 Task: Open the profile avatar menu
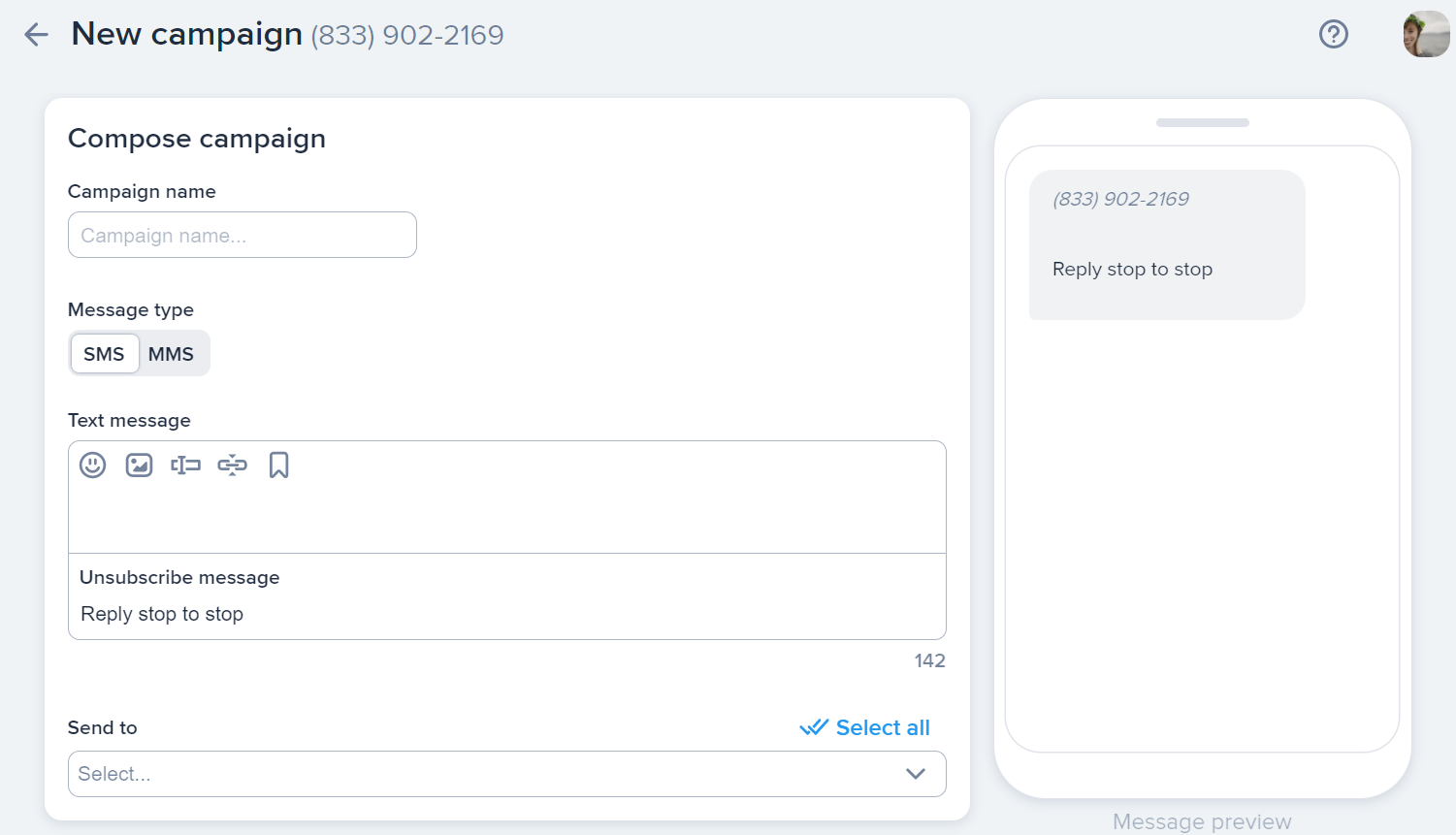pos(1425,33)
